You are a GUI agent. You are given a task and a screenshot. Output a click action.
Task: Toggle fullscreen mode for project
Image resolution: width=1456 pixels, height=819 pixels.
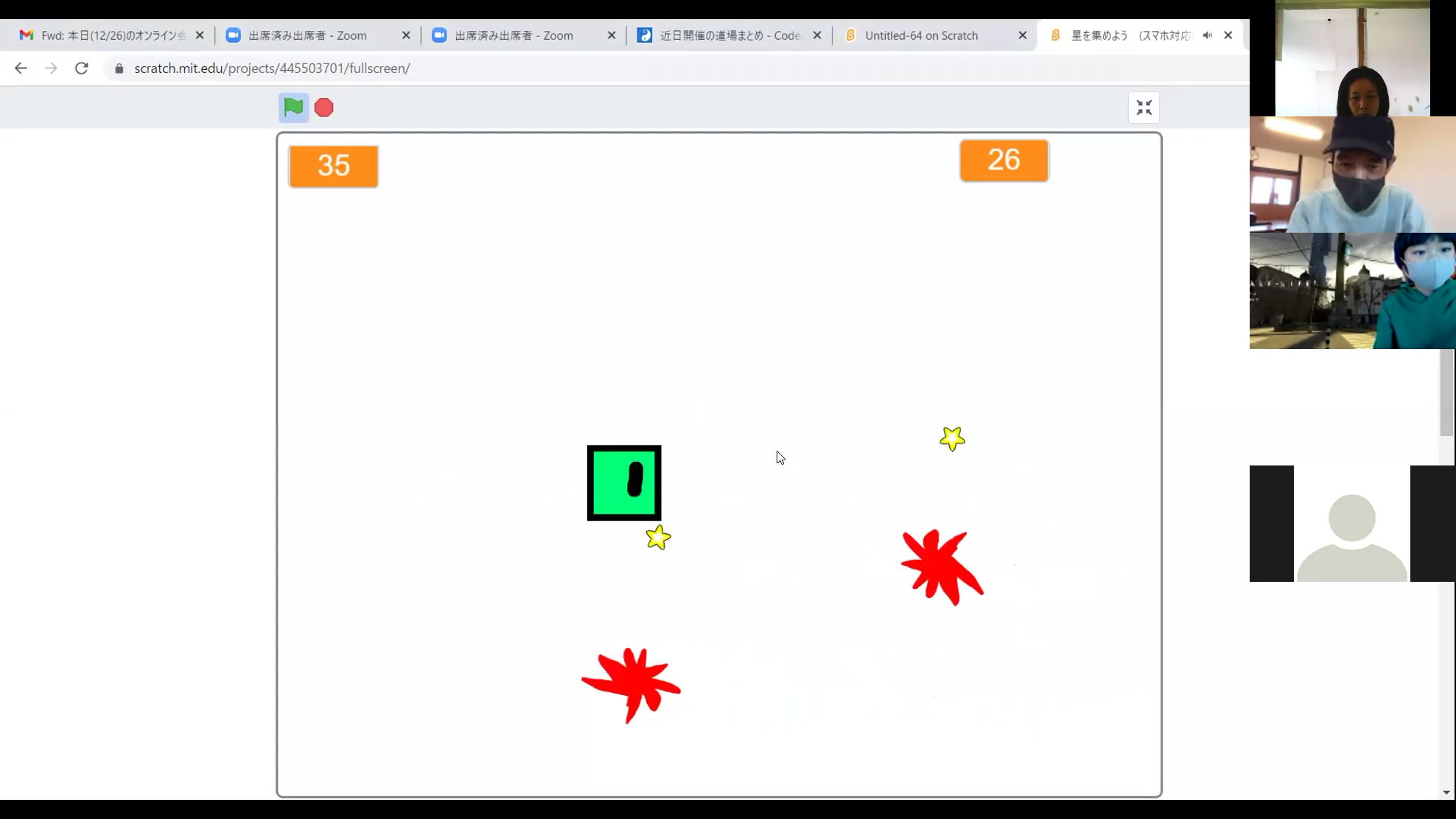(1144, 107)
